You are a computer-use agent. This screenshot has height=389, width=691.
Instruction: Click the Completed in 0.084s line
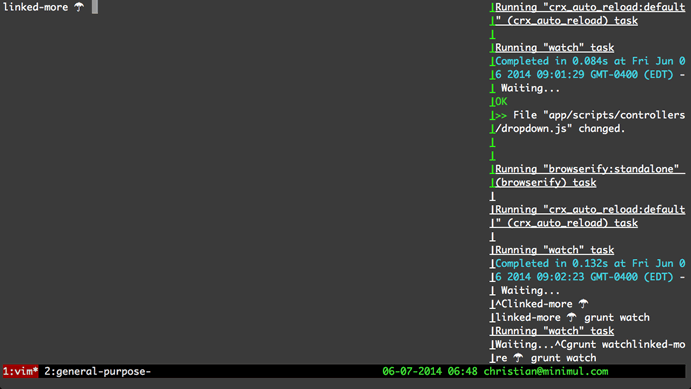pyautogui.click(x=590, y=61)
